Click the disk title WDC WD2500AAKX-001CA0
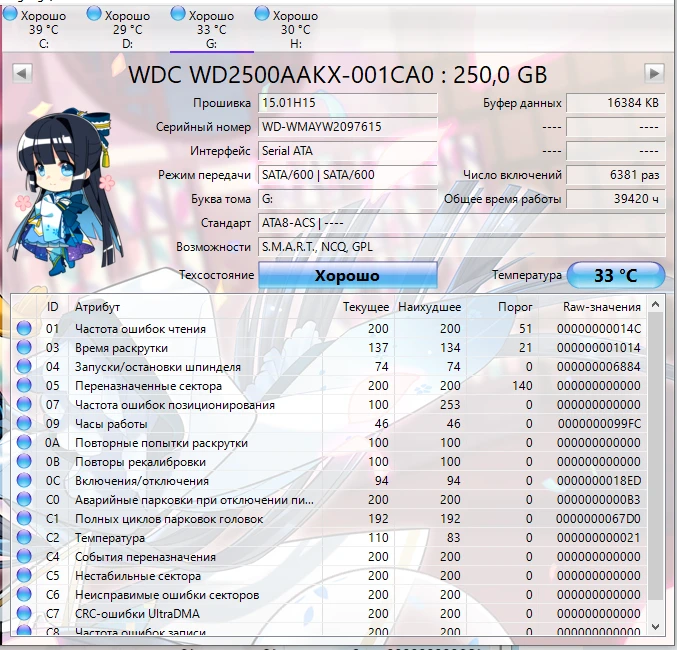Screen dimensions: 677x650 281,74
